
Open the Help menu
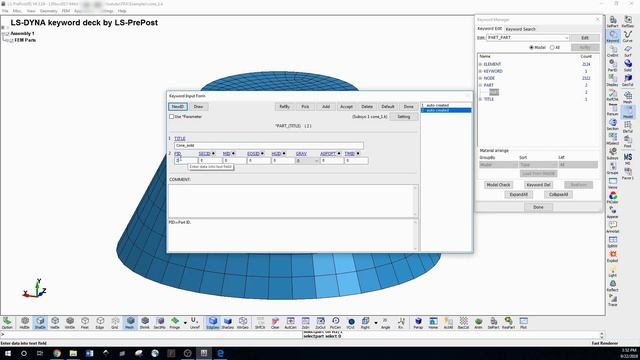click(x=122, y=11)
